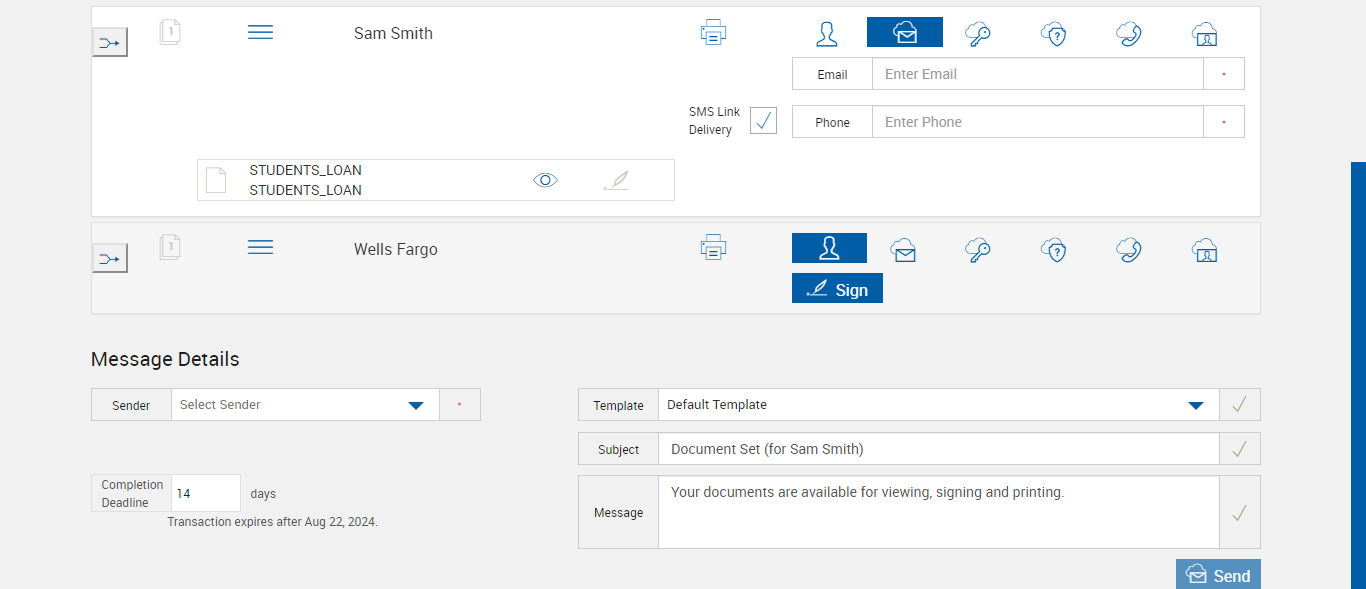Click the Enter Email input field

[x=1037, y=74]
